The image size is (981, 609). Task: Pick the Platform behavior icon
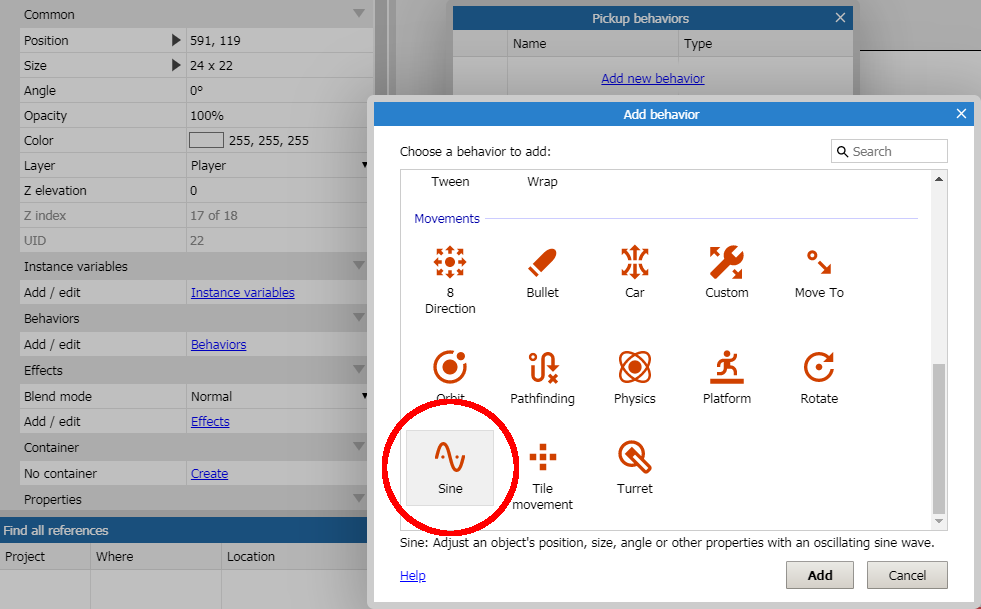[x=726, y=368]
